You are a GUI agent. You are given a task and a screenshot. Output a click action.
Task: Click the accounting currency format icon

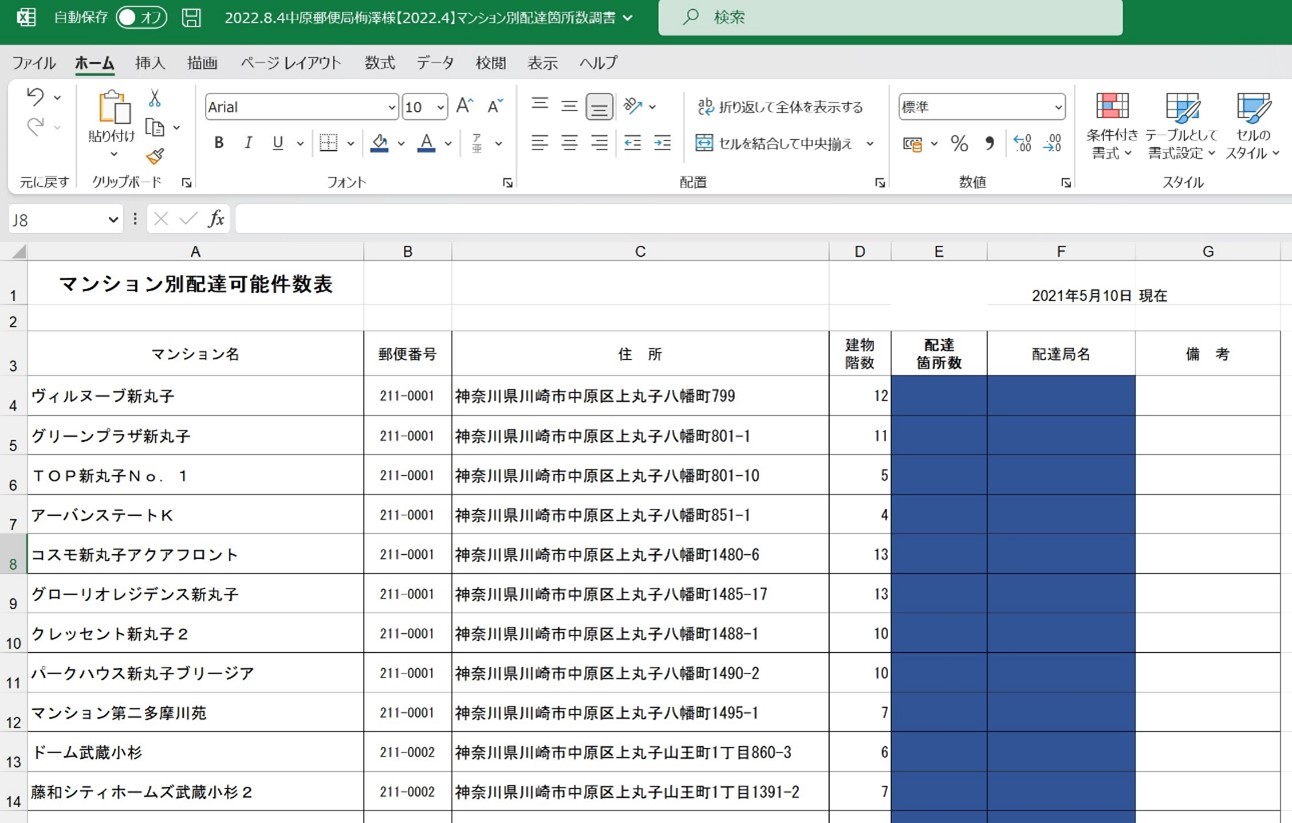[x=913, y=143]
